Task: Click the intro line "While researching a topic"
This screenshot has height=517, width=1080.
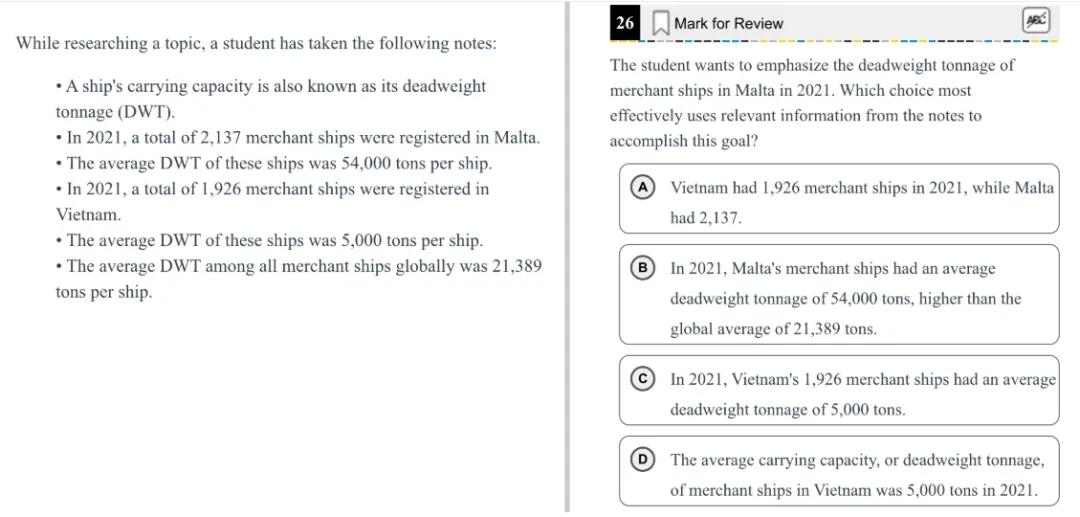Action: [x=256, y=44]
